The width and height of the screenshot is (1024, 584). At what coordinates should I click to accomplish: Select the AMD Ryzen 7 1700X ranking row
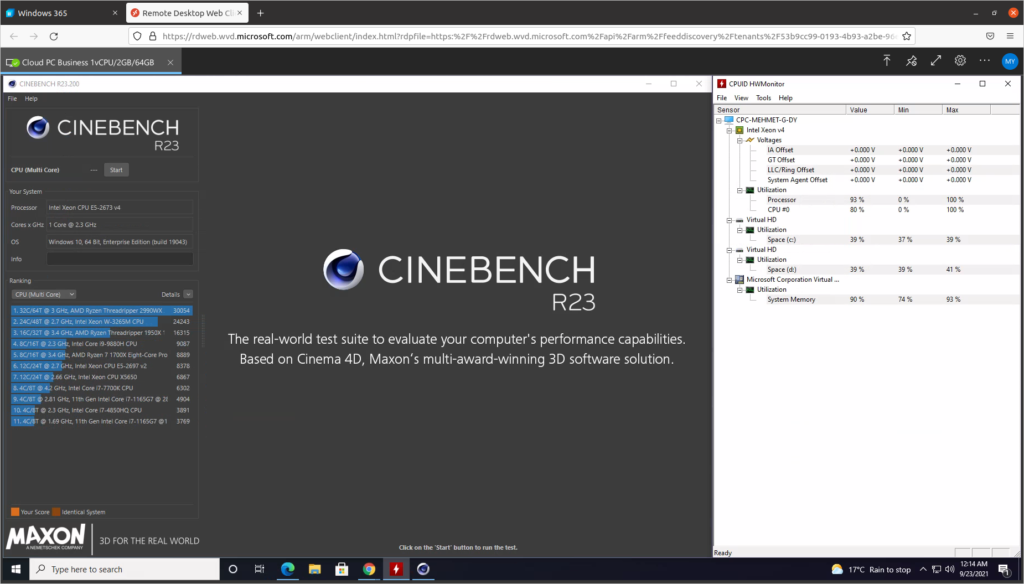[101, 355]
